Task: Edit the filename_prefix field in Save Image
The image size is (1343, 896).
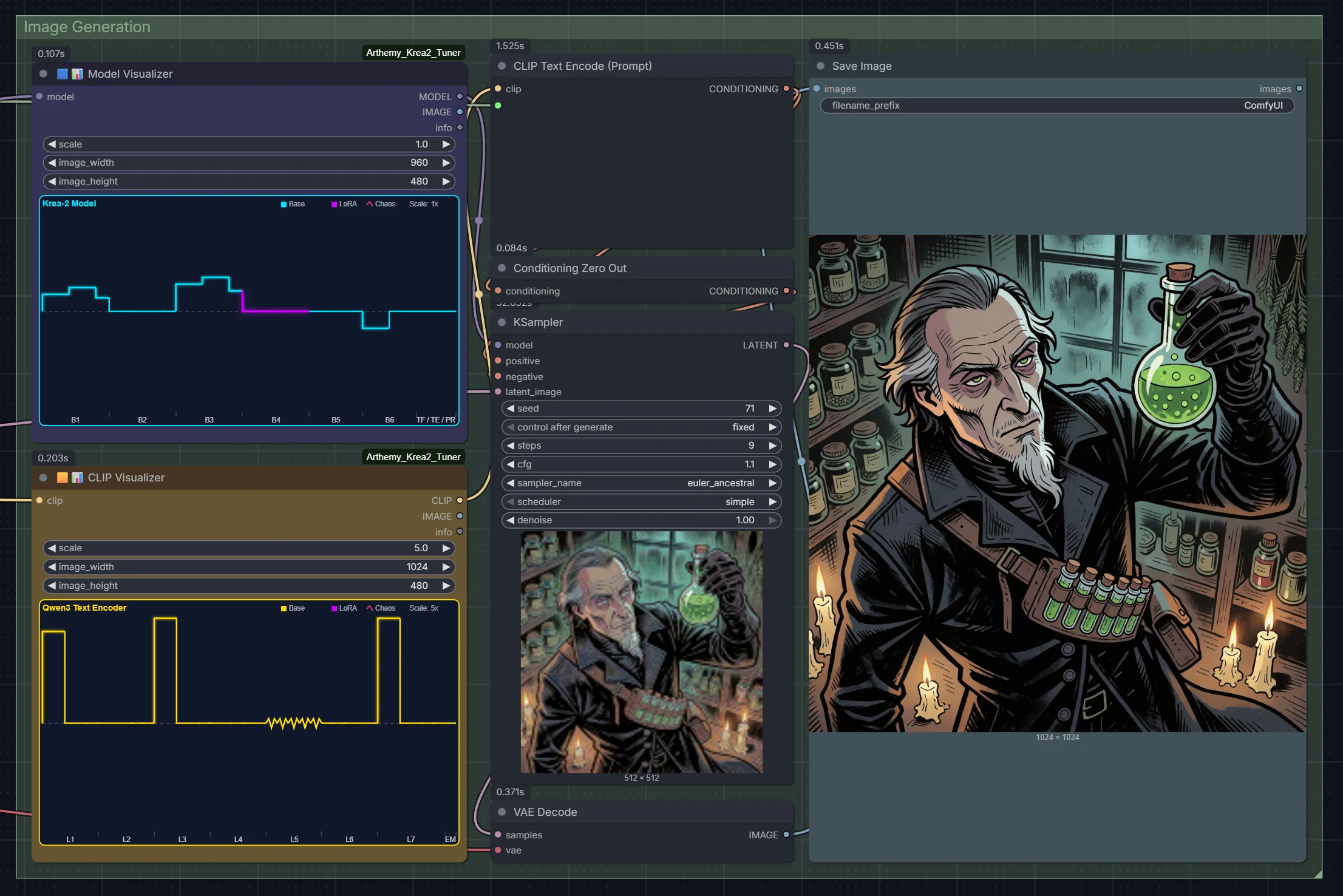Action: 1057,106
